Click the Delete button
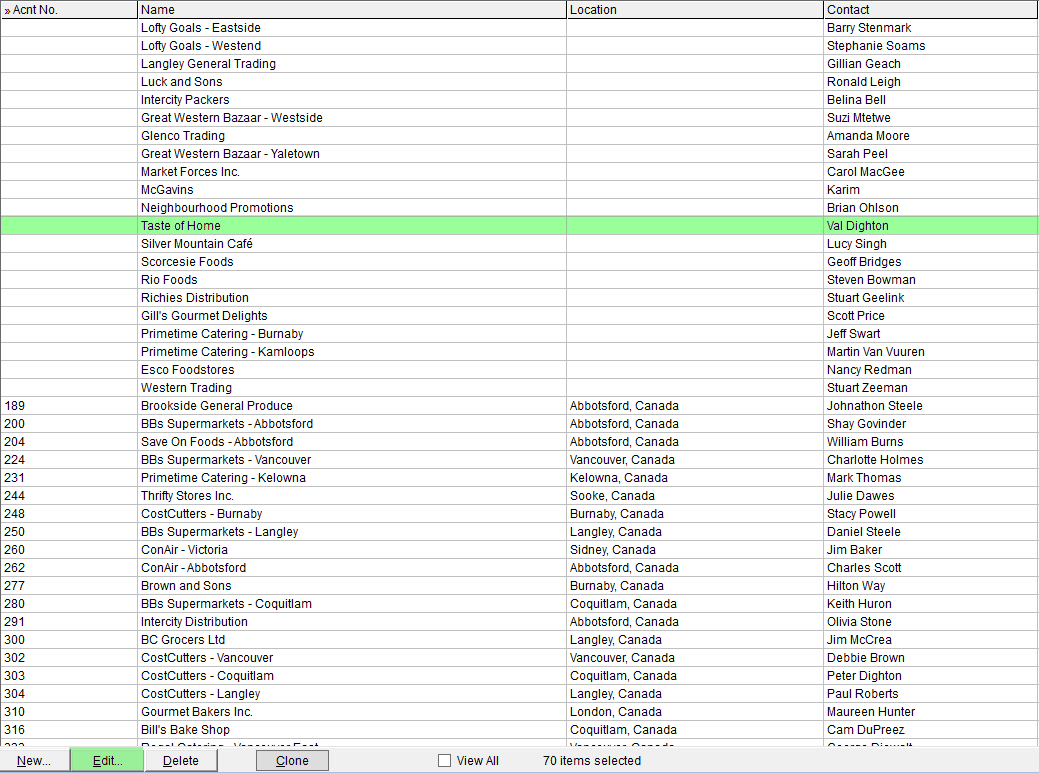1039x773 pixels. pyautogui.click(x=181, y=760)
